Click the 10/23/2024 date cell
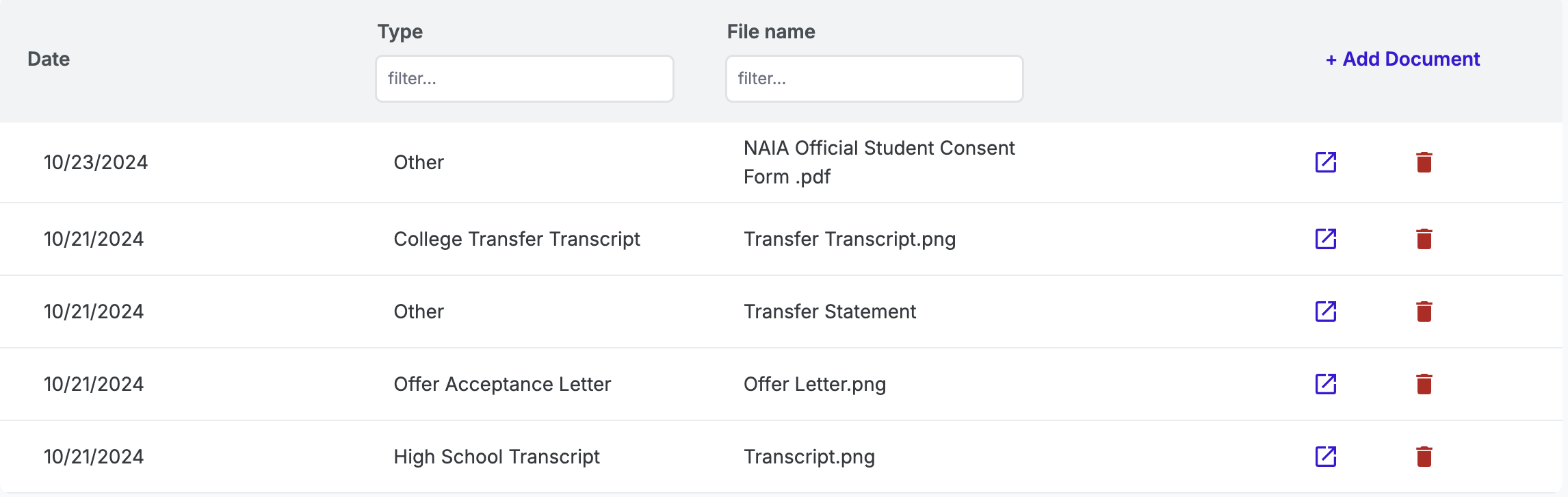The width and height of the screenshot is (1568, 497). click(96, 162)
